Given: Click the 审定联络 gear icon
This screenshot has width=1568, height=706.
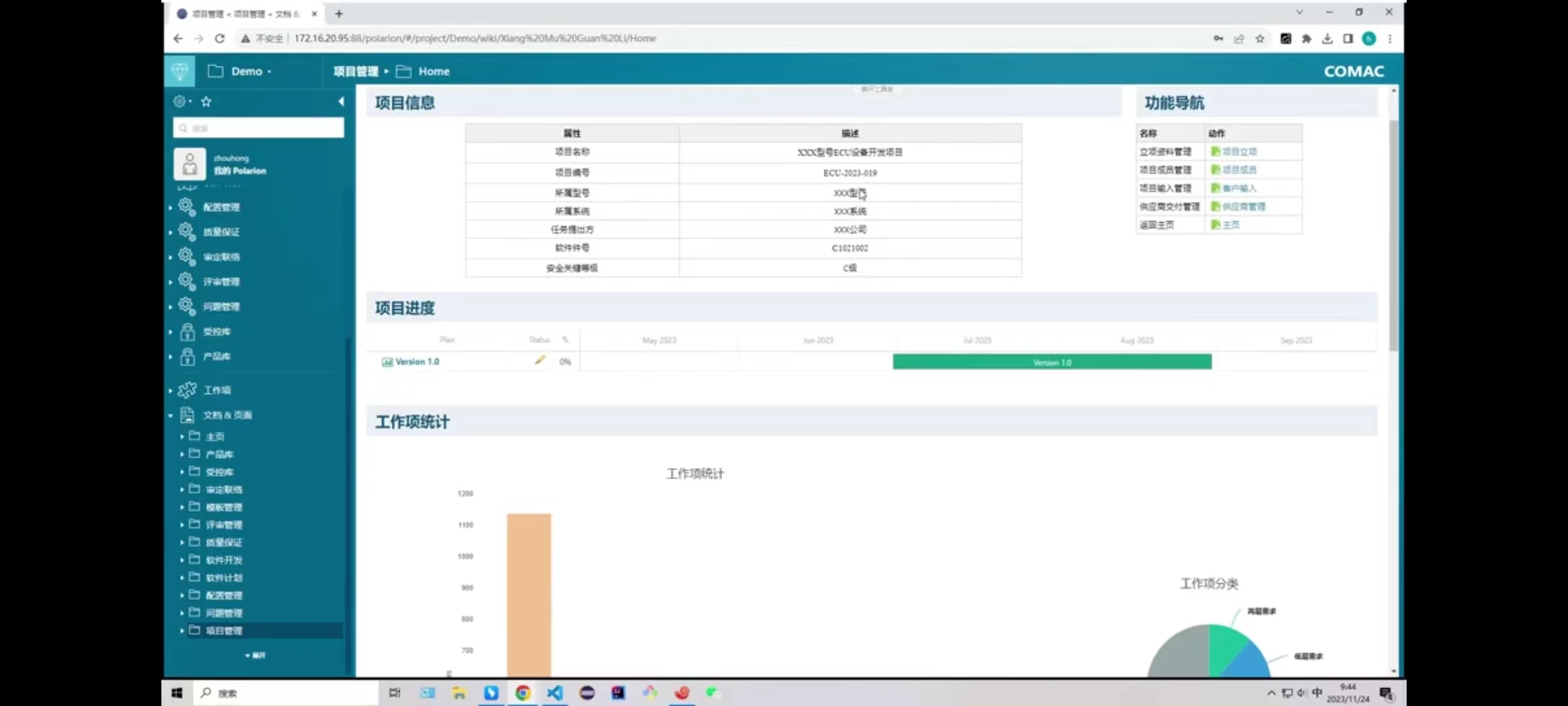Looking at the screenshot, I should pos(187,256).
